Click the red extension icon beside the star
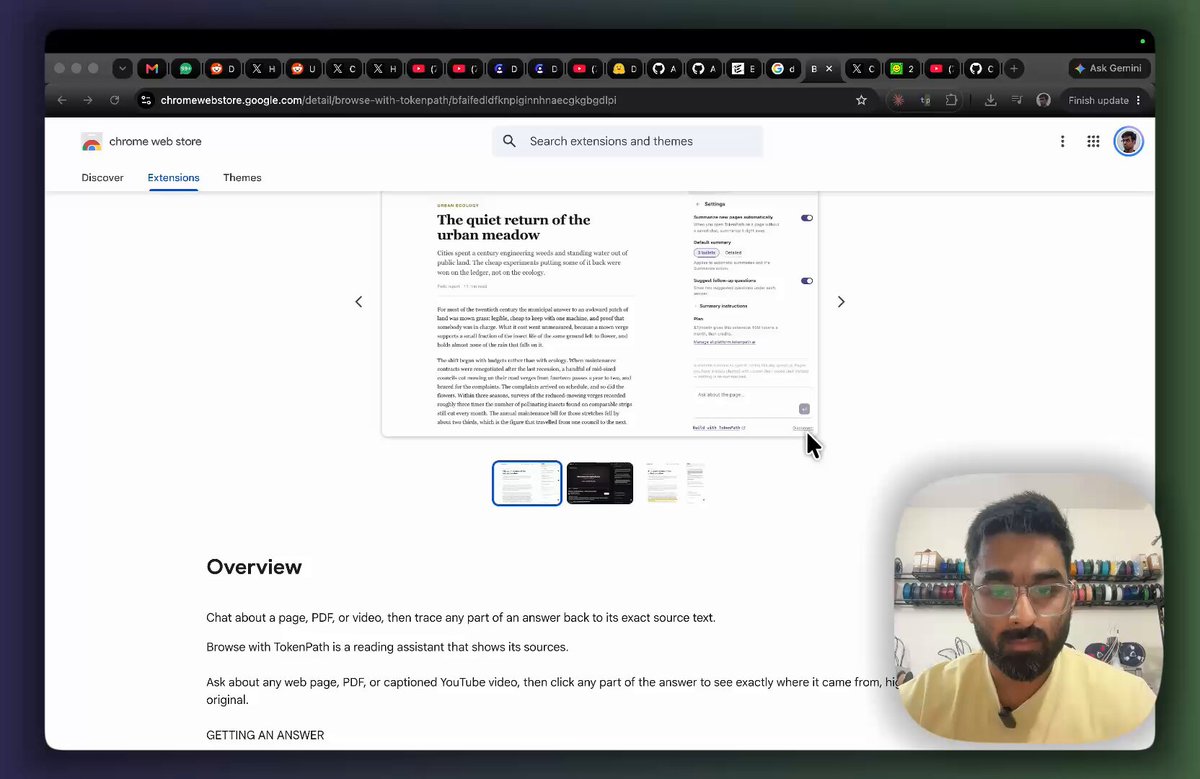Screen dimensions: 1200x779 coord(898,100)
